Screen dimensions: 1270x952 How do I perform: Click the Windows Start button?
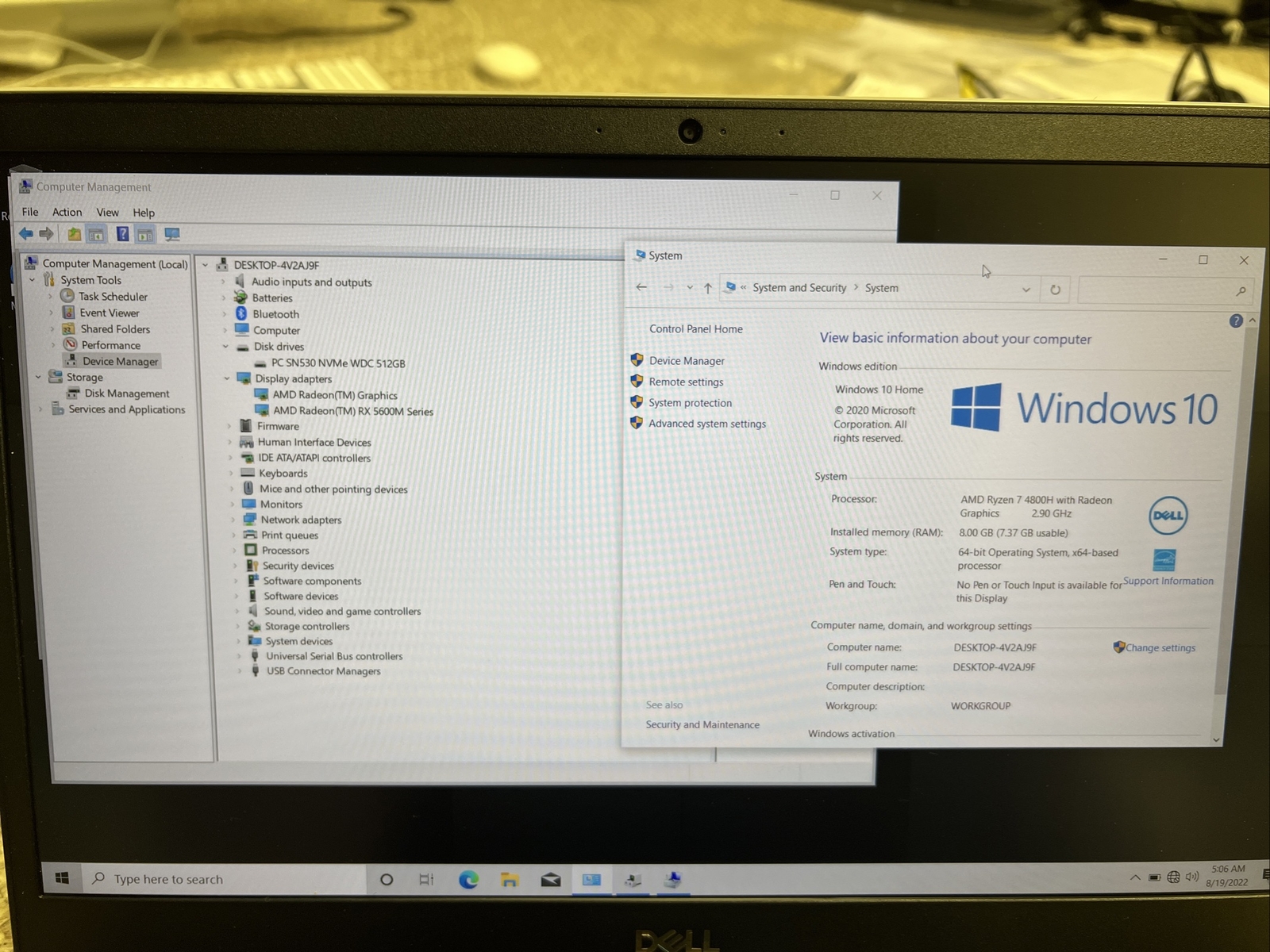point(62,878)
